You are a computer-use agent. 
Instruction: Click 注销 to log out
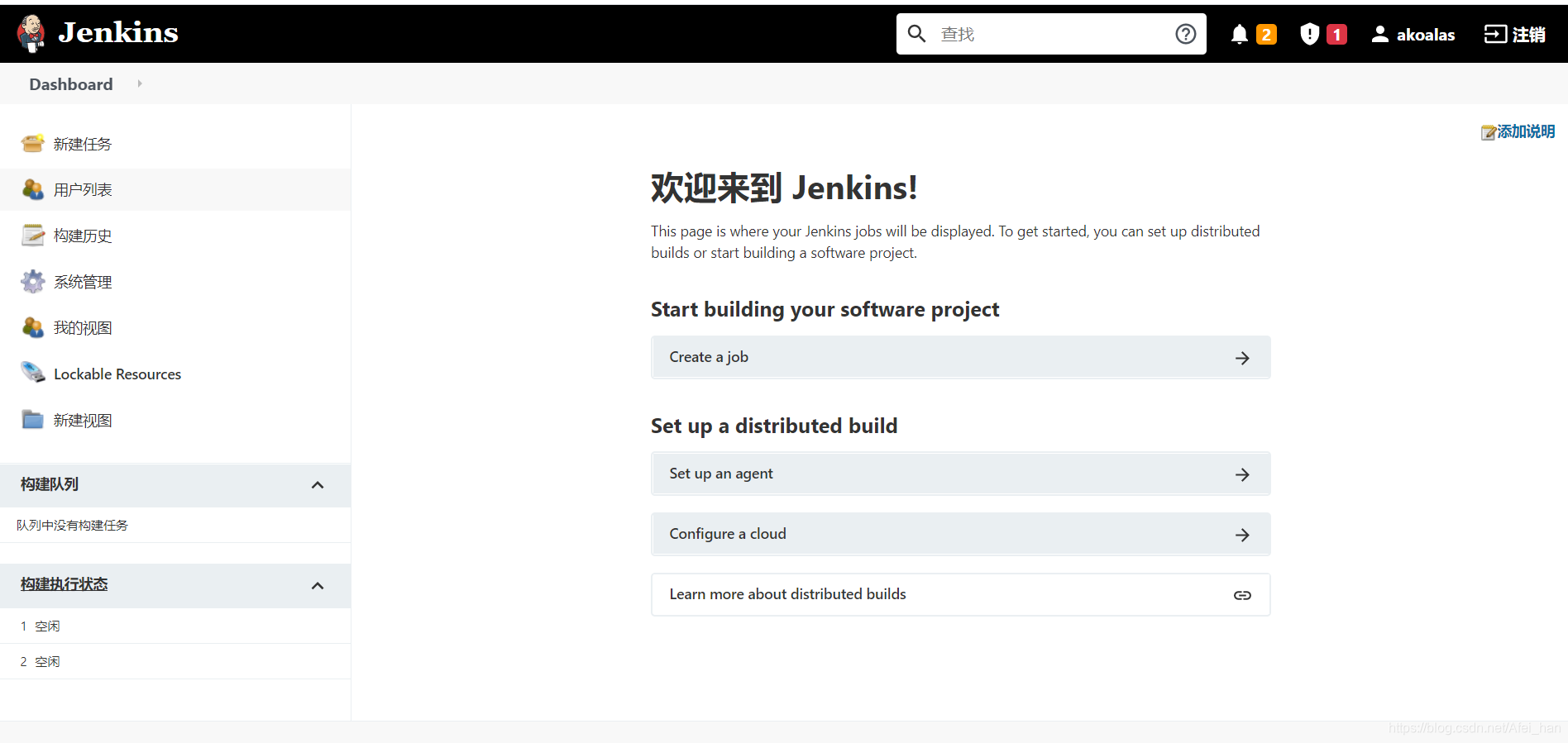pyautogui.click(x=1529, y=35)
